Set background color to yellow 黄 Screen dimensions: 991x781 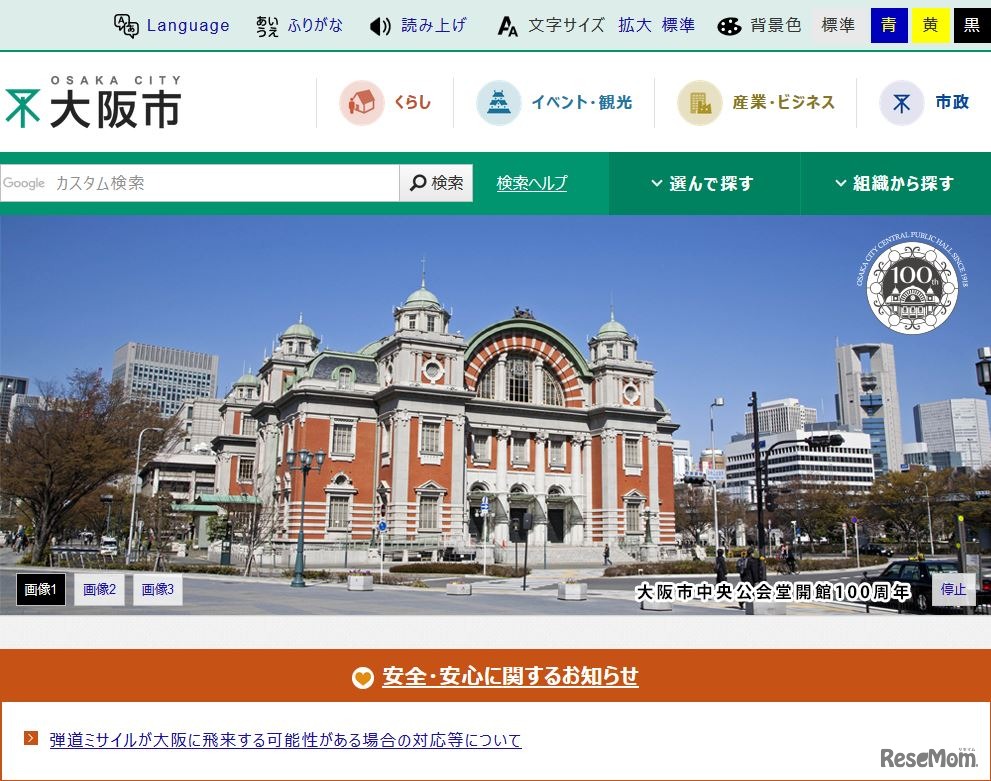click(930, 26)
